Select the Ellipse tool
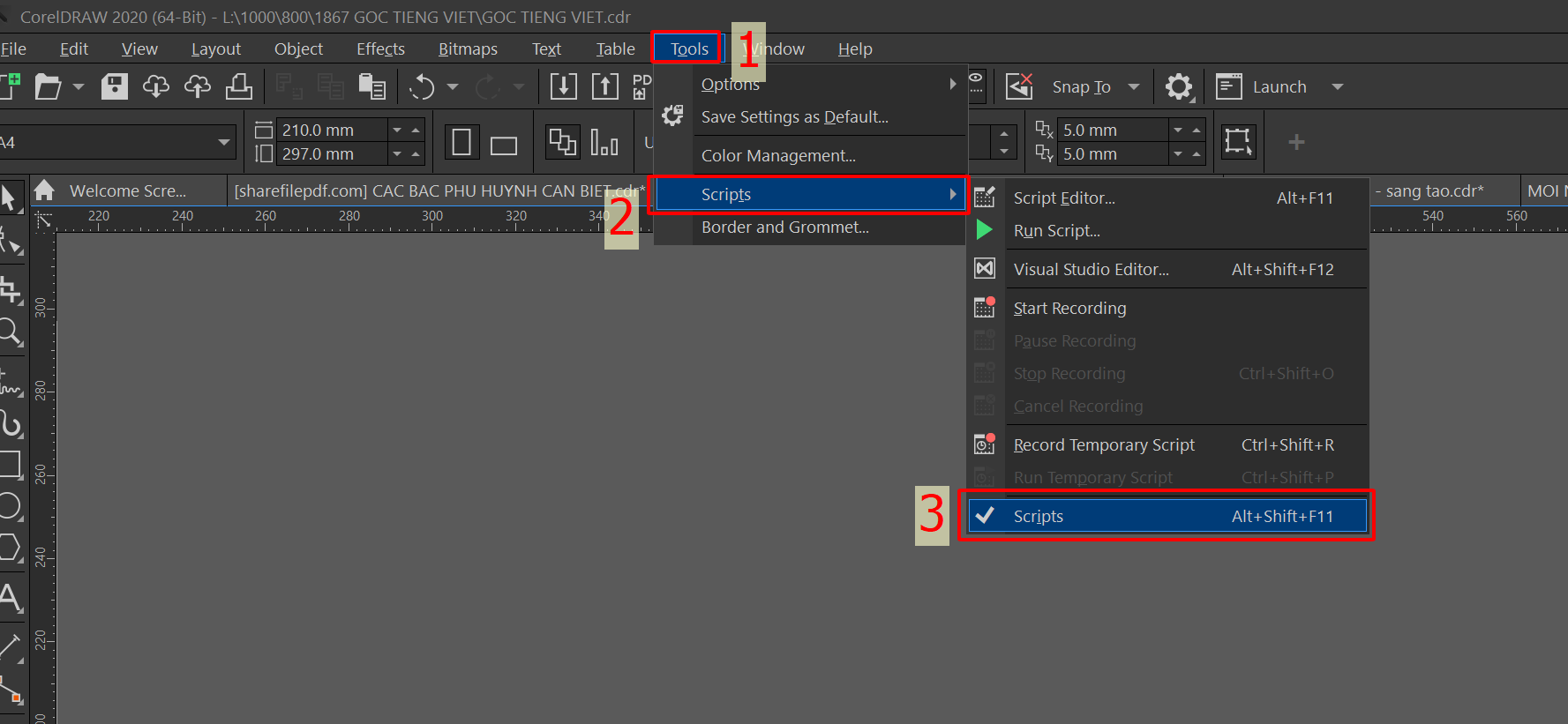The width and height of the screenshot is (1568, 724). point(10,507)
